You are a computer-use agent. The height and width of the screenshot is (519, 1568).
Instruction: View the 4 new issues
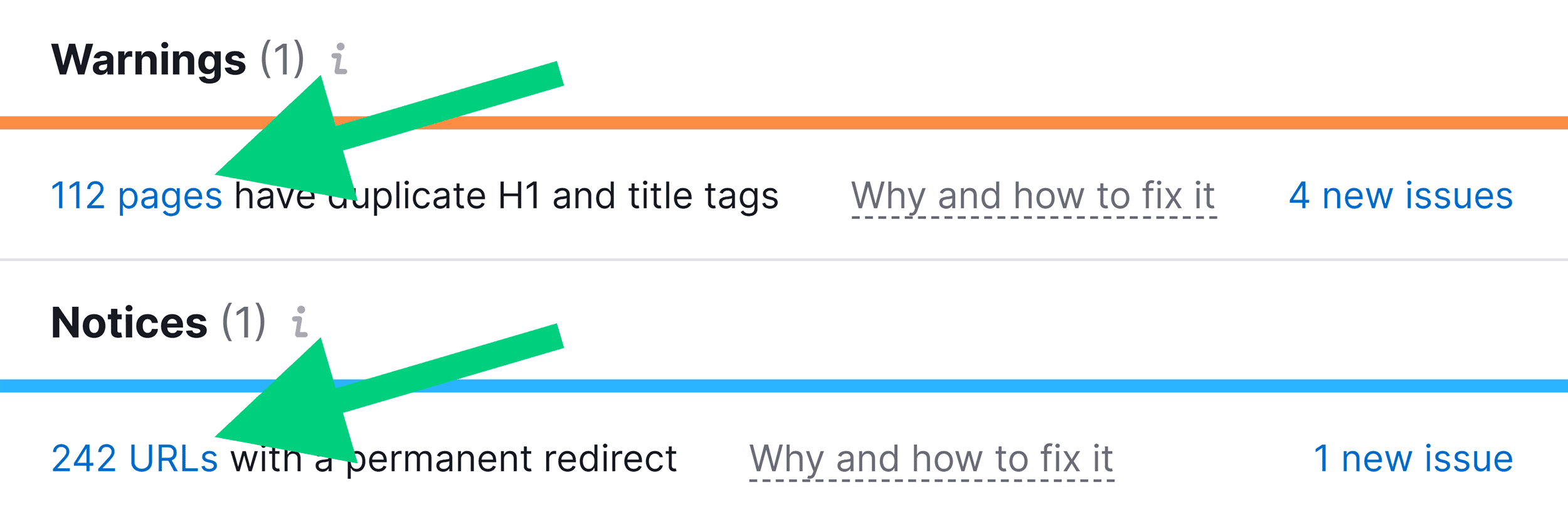coord(1401,196)
